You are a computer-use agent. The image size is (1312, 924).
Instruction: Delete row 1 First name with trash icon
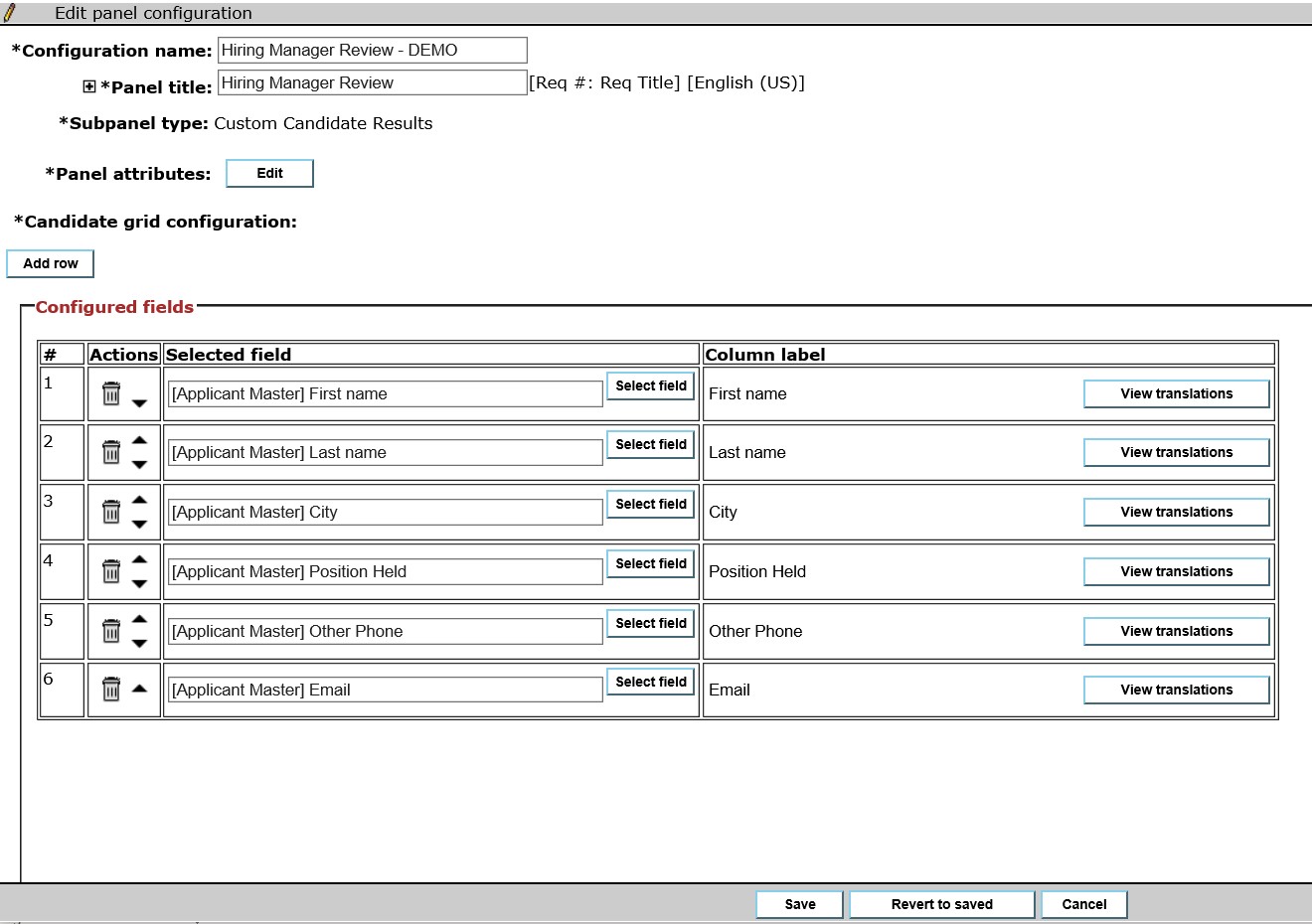(111, 393)
